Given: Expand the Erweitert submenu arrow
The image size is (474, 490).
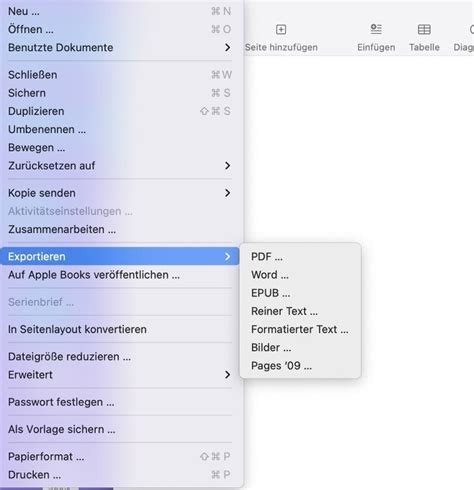Looking at the screenshot, I should point(227,375).
